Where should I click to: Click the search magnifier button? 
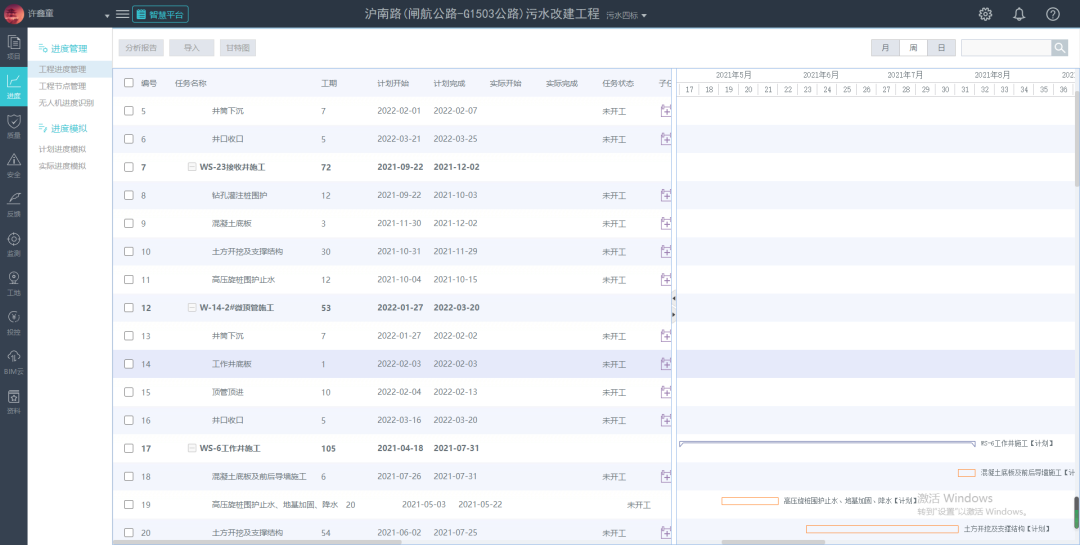(x=1059, y=48)
